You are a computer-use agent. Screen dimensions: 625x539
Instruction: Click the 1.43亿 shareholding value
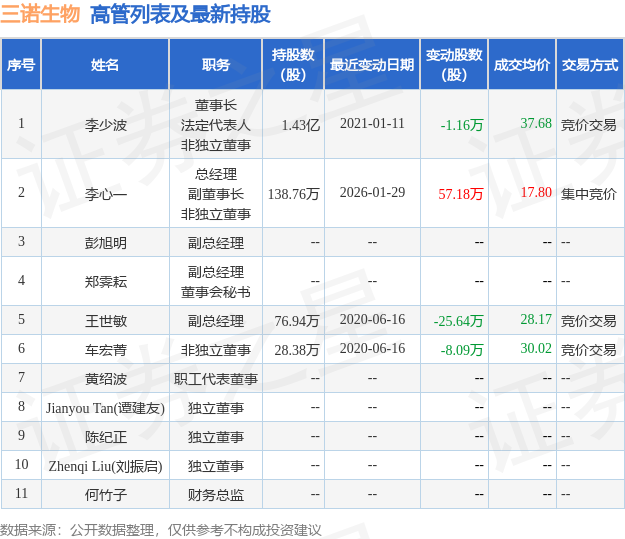[301, 125]
